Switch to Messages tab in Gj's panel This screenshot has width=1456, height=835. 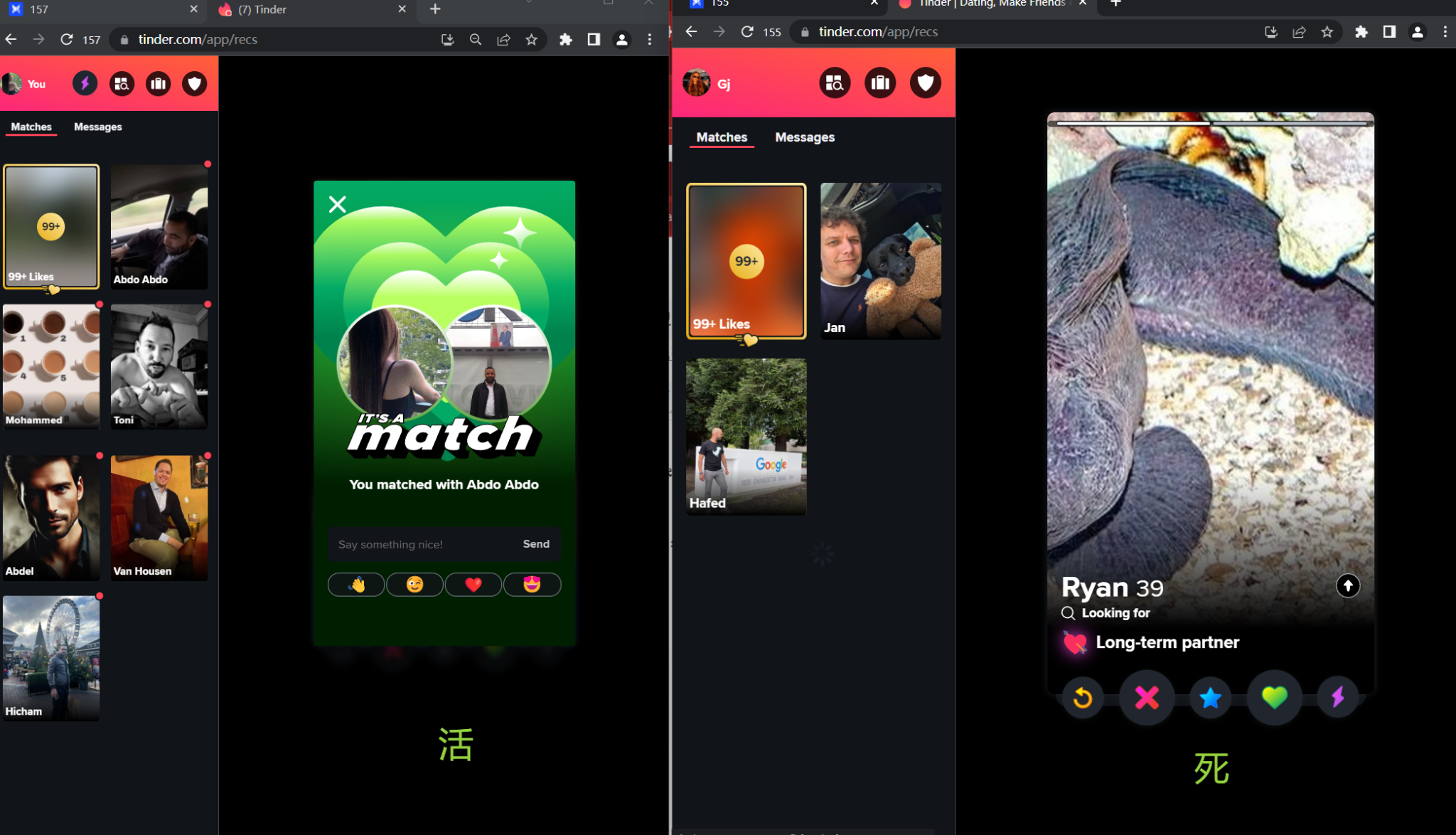click(x=804, y=137)
